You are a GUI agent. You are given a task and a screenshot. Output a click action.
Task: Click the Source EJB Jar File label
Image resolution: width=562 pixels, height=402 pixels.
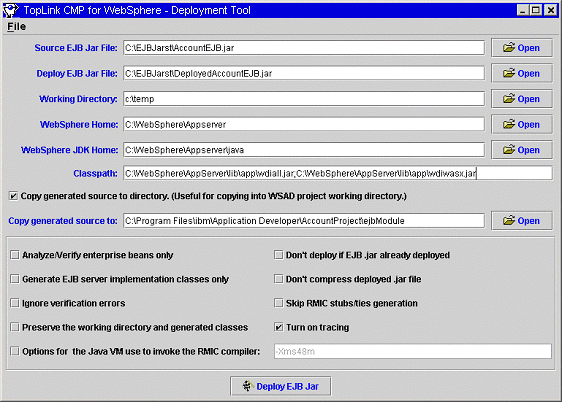pos(76,48)
